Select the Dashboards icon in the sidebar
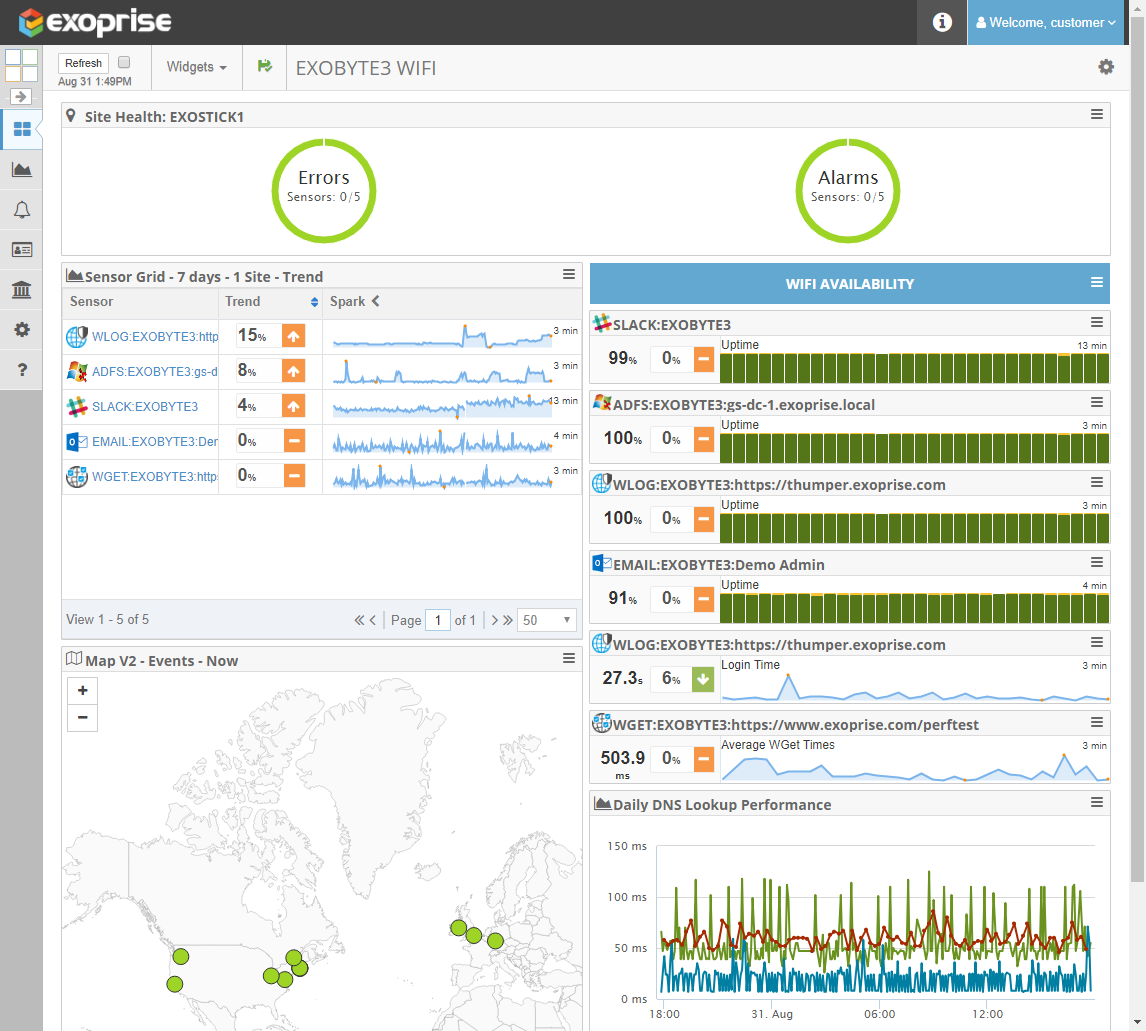 coord(21,129)
